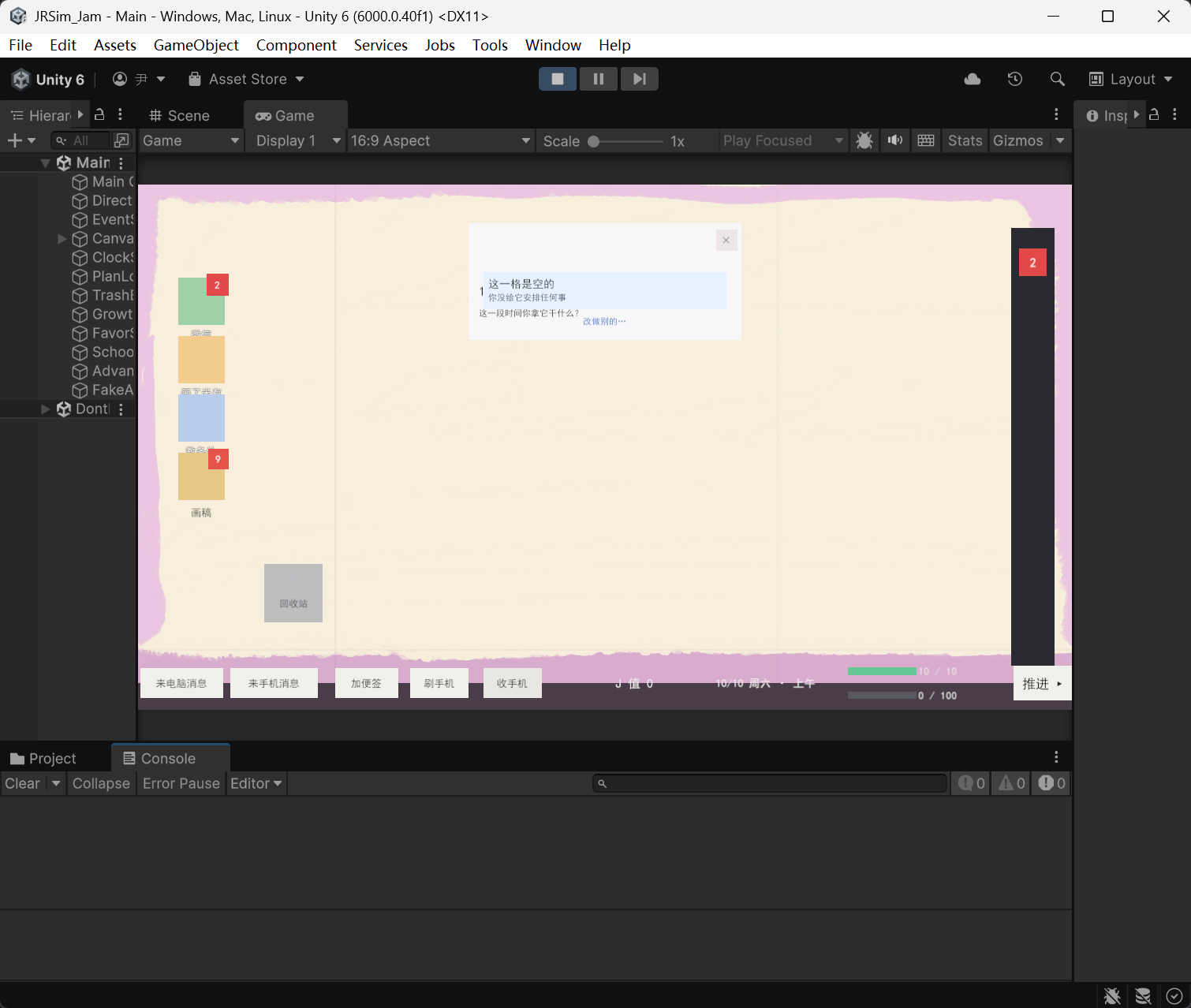The width and height of the screenshot is (1191, 1008).
Task: Open the Layout dropdown
Action: coord(1131,79)
